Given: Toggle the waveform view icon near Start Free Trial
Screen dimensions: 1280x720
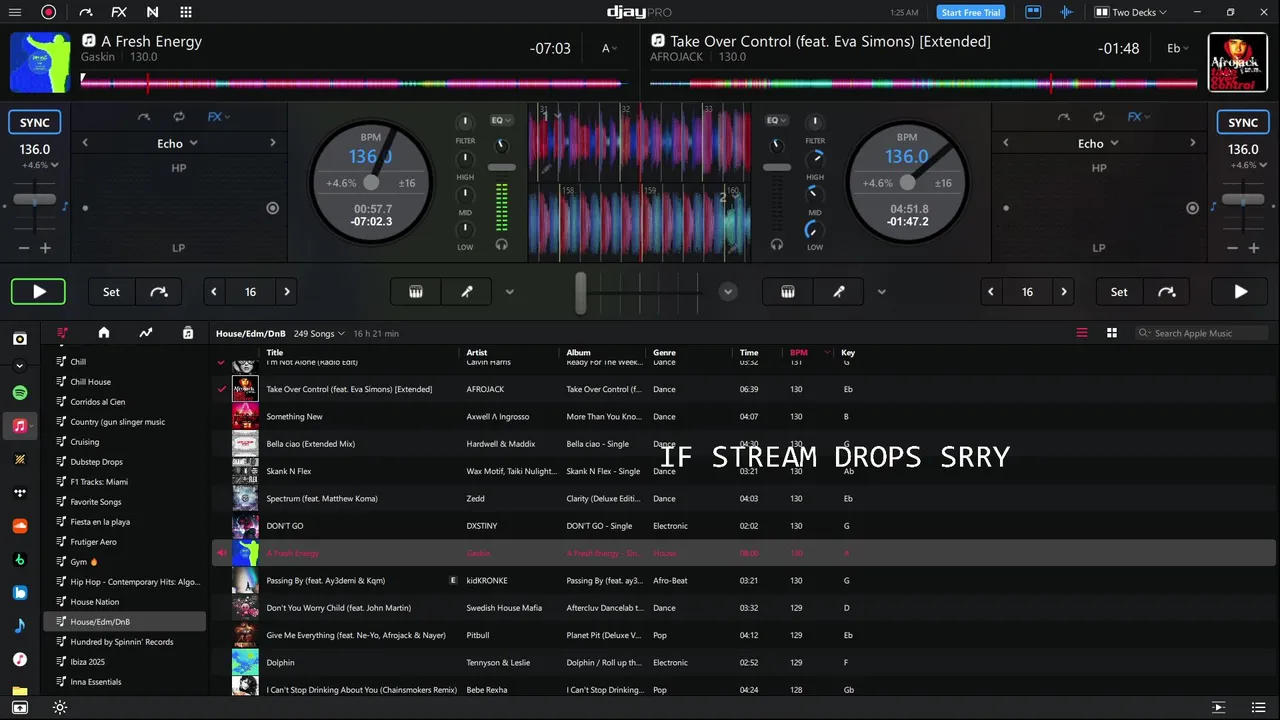Looking at the screenshot, I should [1066, 12].
